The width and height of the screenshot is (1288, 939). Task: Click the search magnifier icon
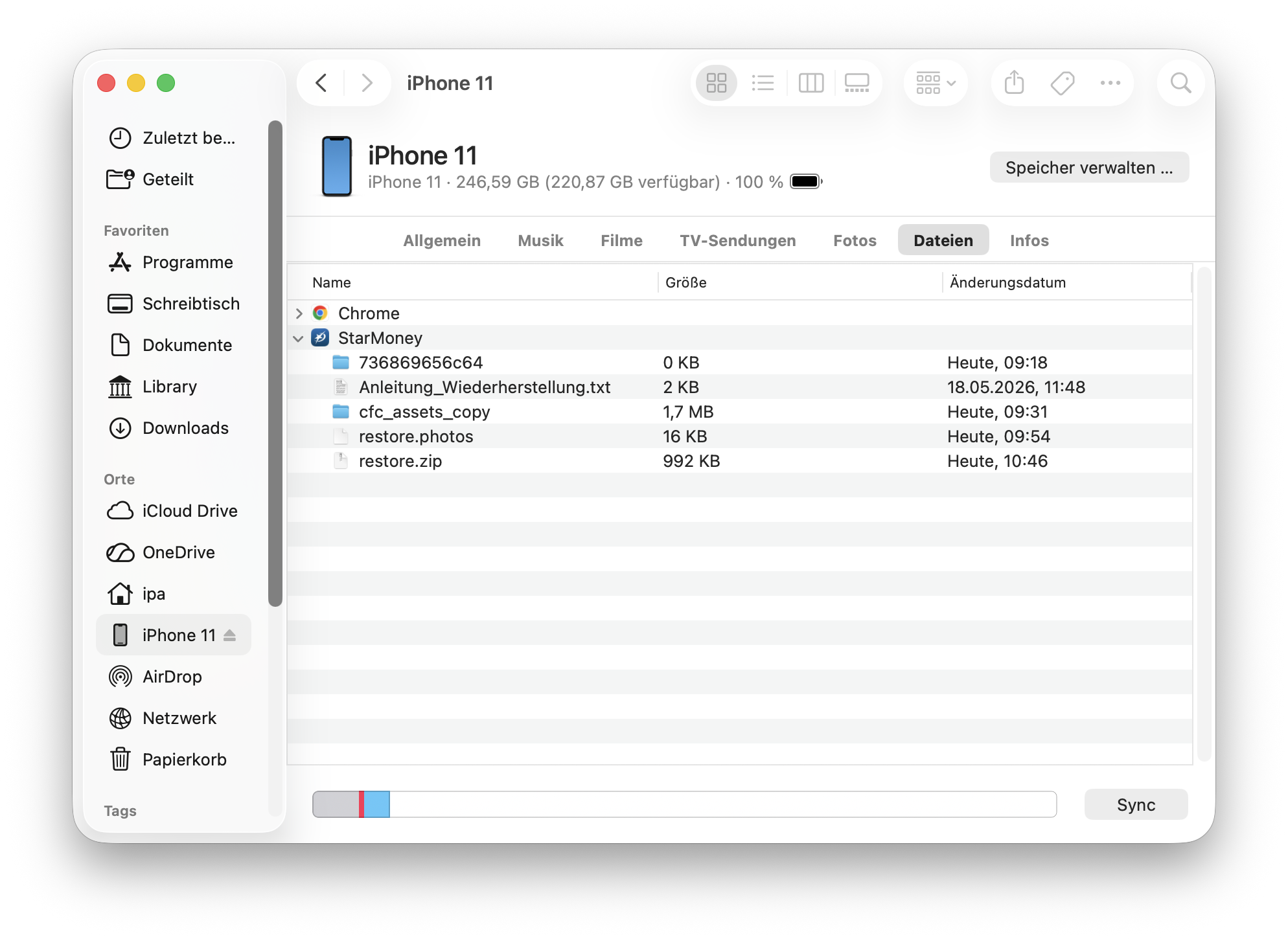[x=1180, y=83]
